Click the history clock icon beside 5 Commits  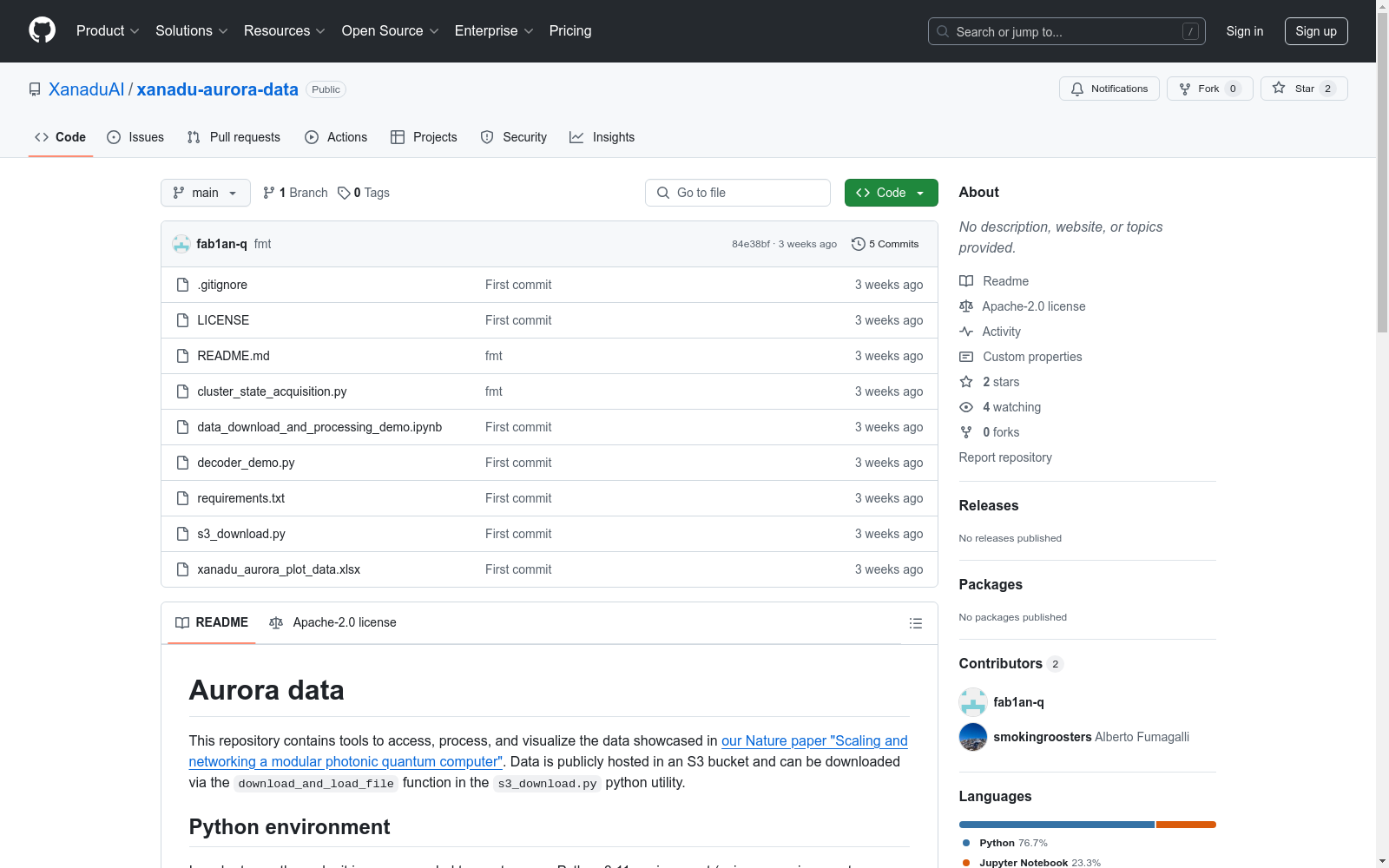pyautogui.click(x=859, y=244)
